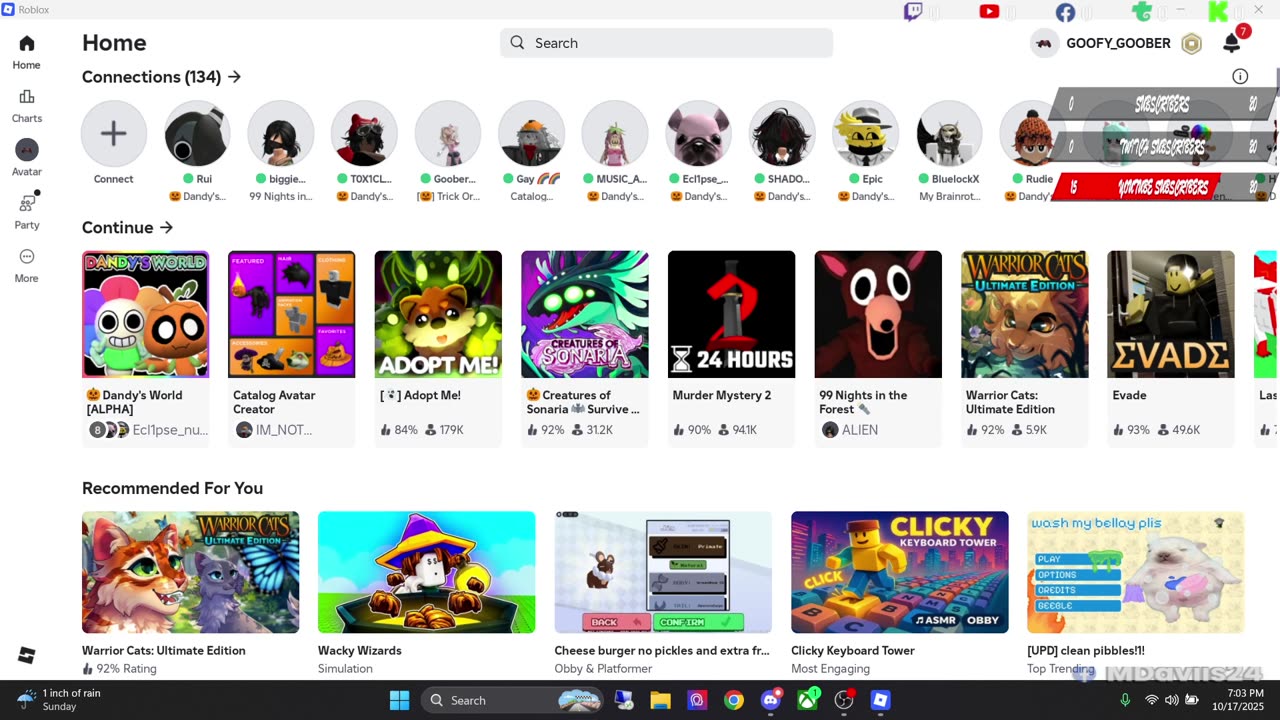1280x720 pixels.
Task: Open Dandy's World game thumbnail
Action: 145,314
